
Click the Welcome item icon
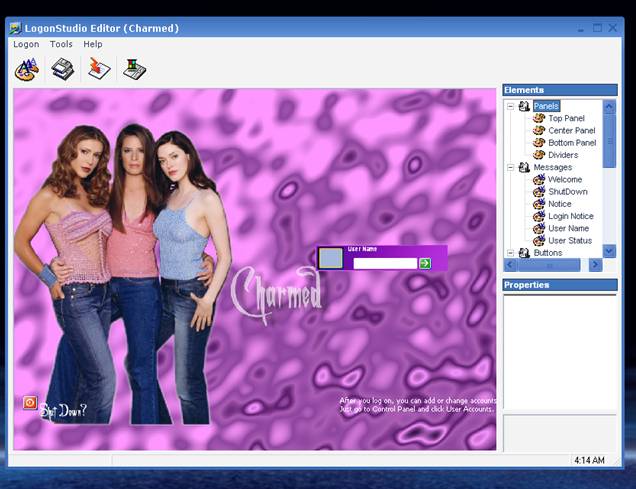click(x=539, y=180)
